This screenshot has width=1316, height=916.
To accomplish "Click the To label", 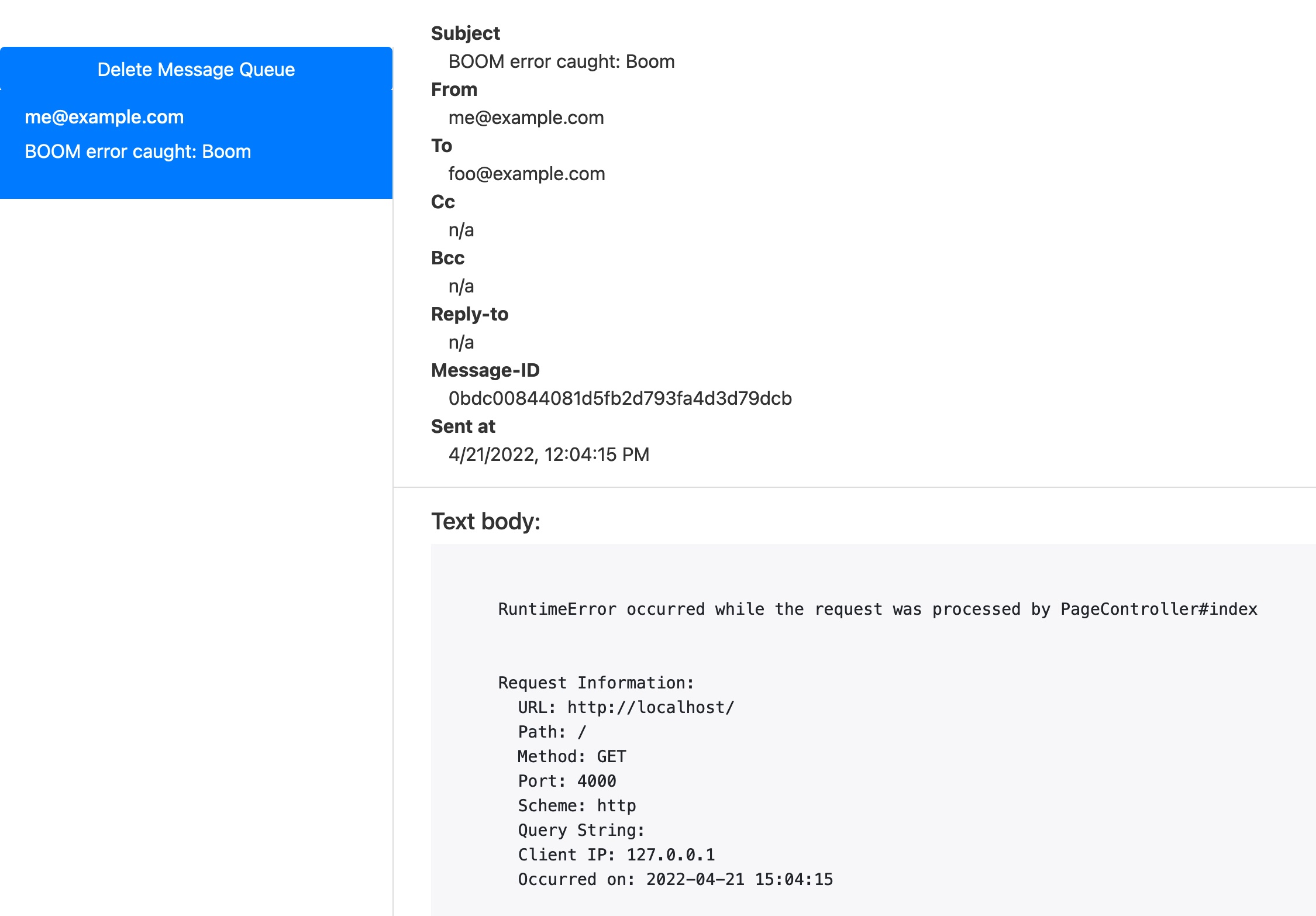I will tap(442, 146).
